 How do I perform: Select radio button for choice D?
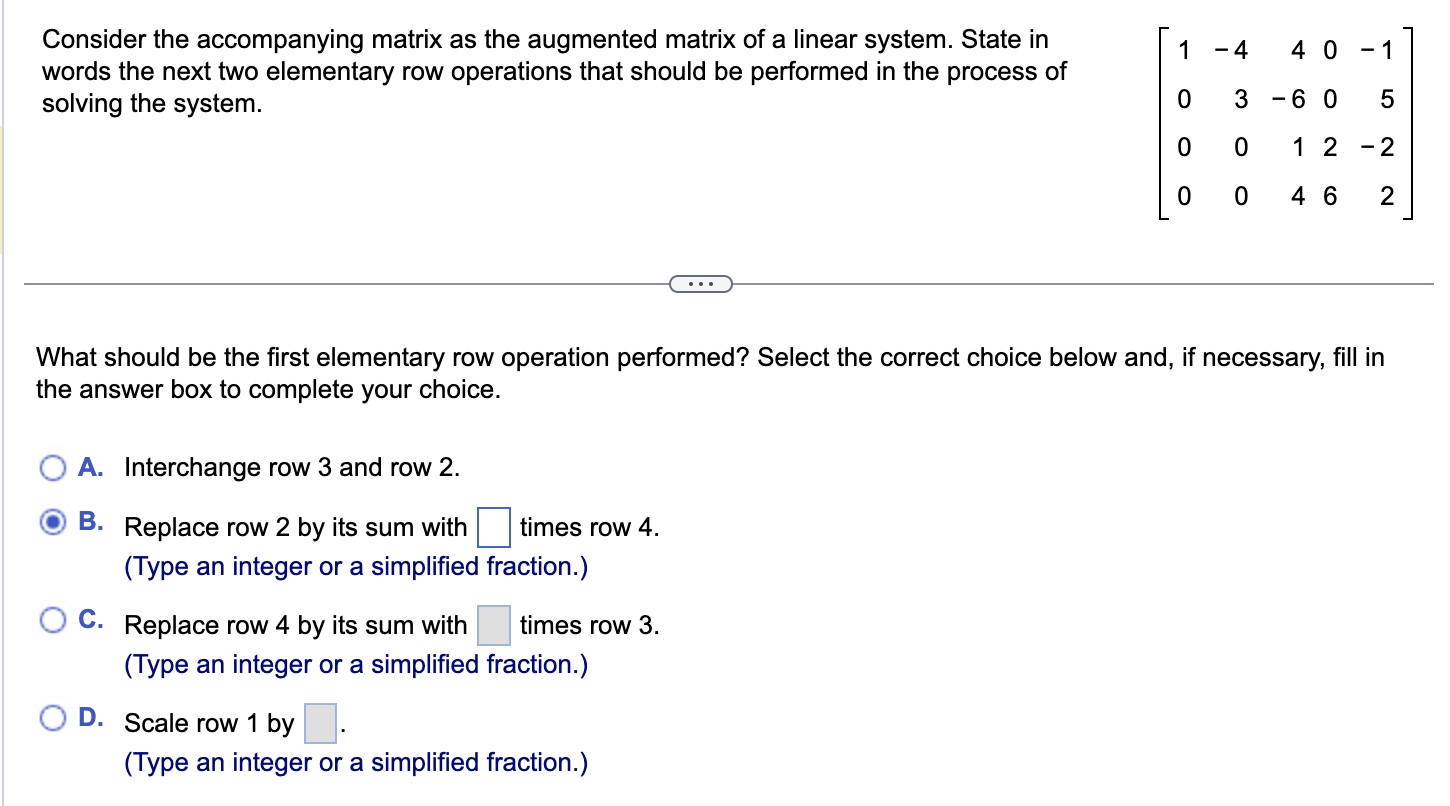53,717
